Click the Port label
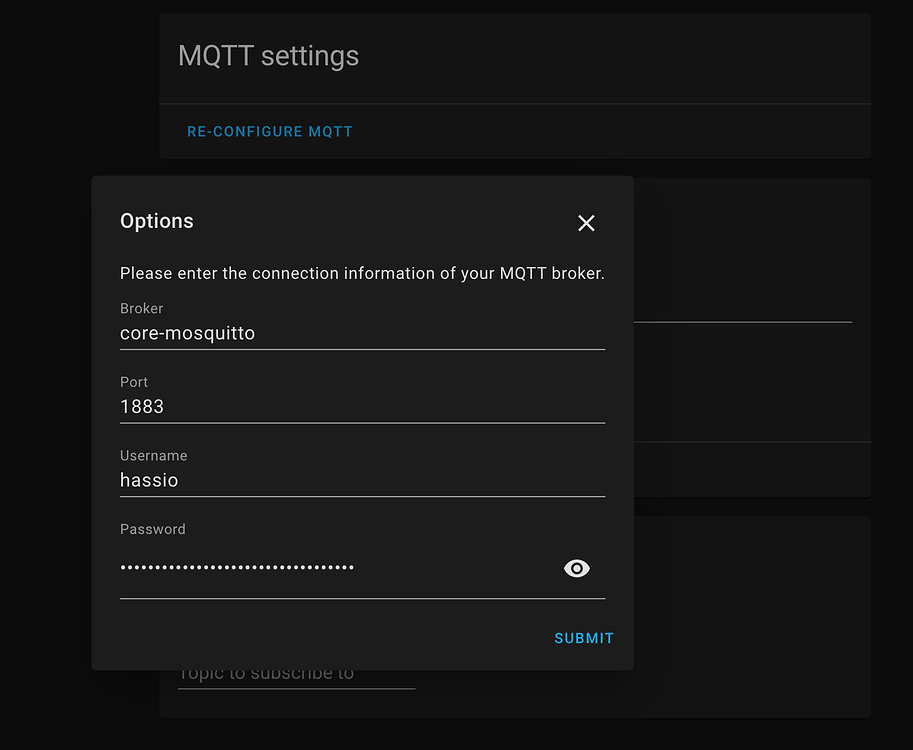The image size is (913, 750). [x=134, y=382]
